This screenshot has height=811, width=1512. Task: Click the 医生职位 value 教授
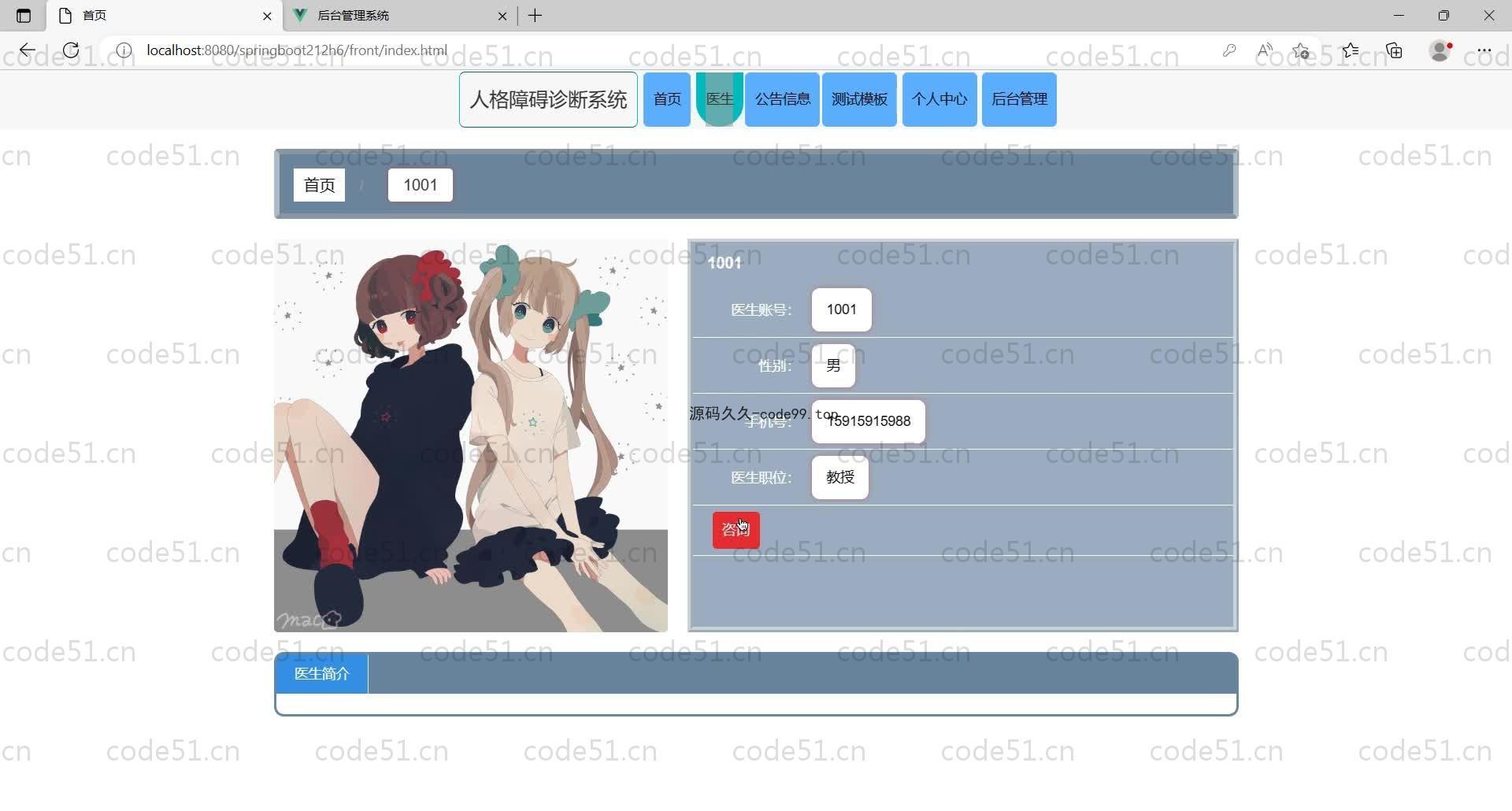point(840,477)
